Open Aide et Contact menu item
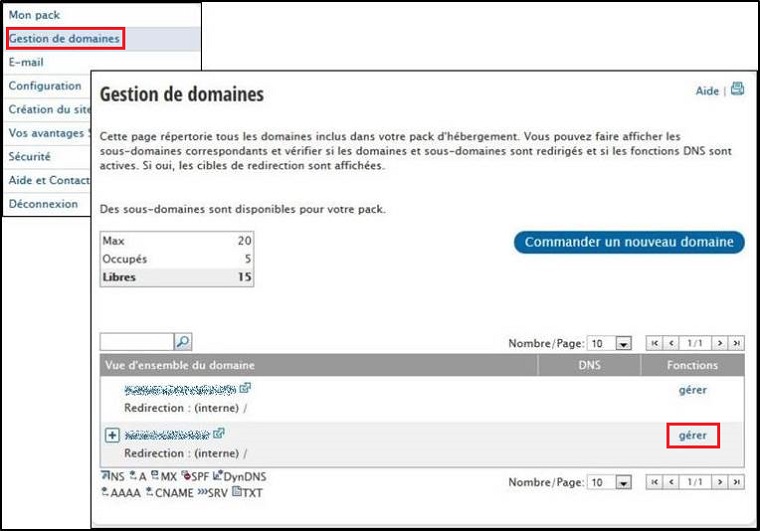760x531 pixels. 49,180
